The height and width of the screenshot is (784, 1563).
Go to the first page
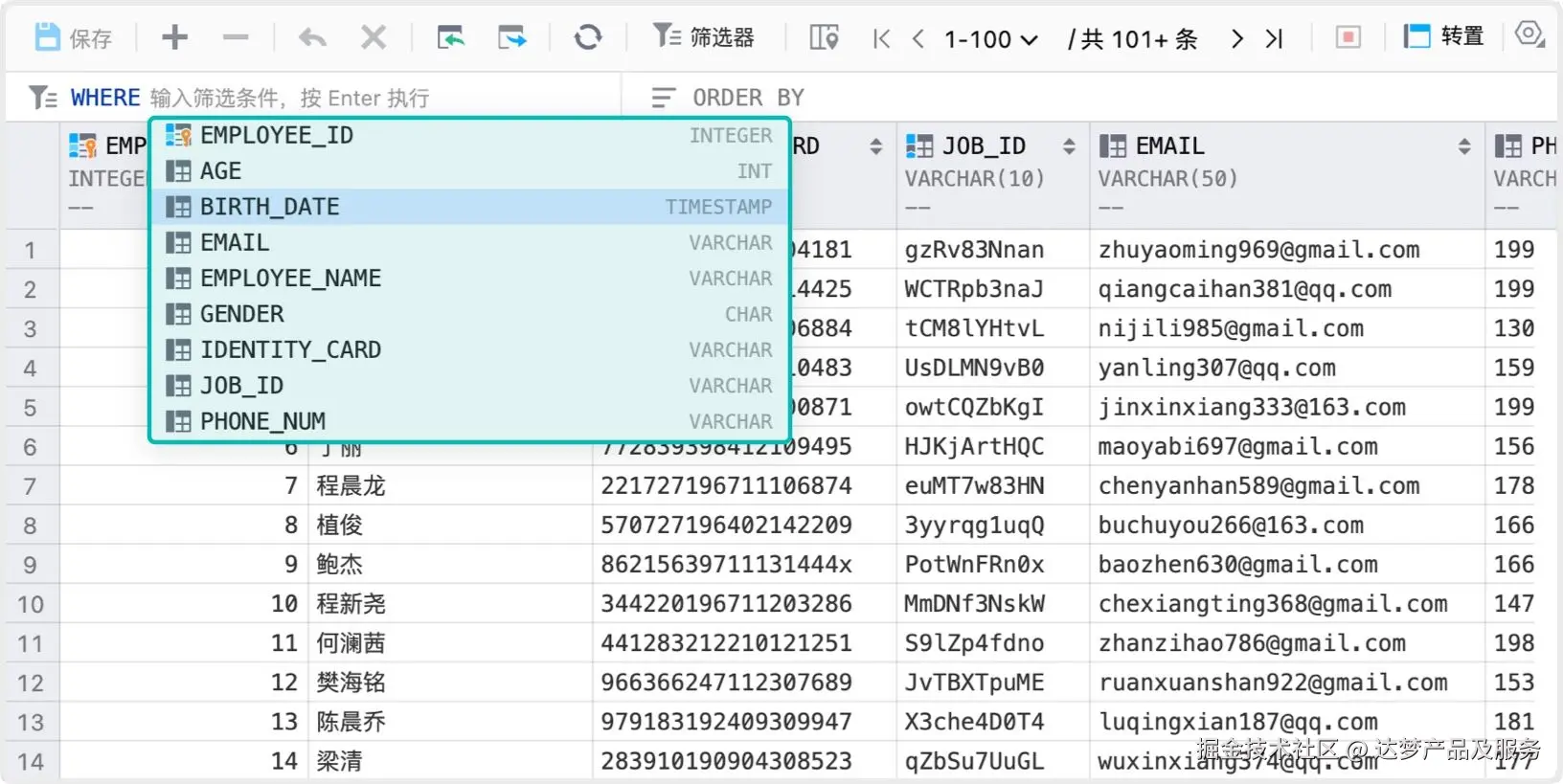coord(882,39)
